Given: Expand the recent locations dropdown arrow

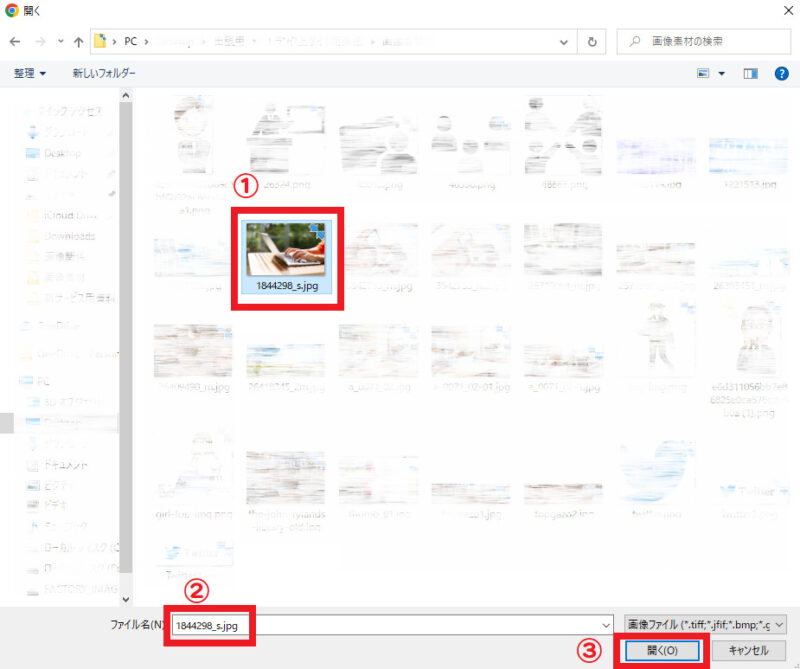Looking at the screenshot, I should click(x=60, y=42).
